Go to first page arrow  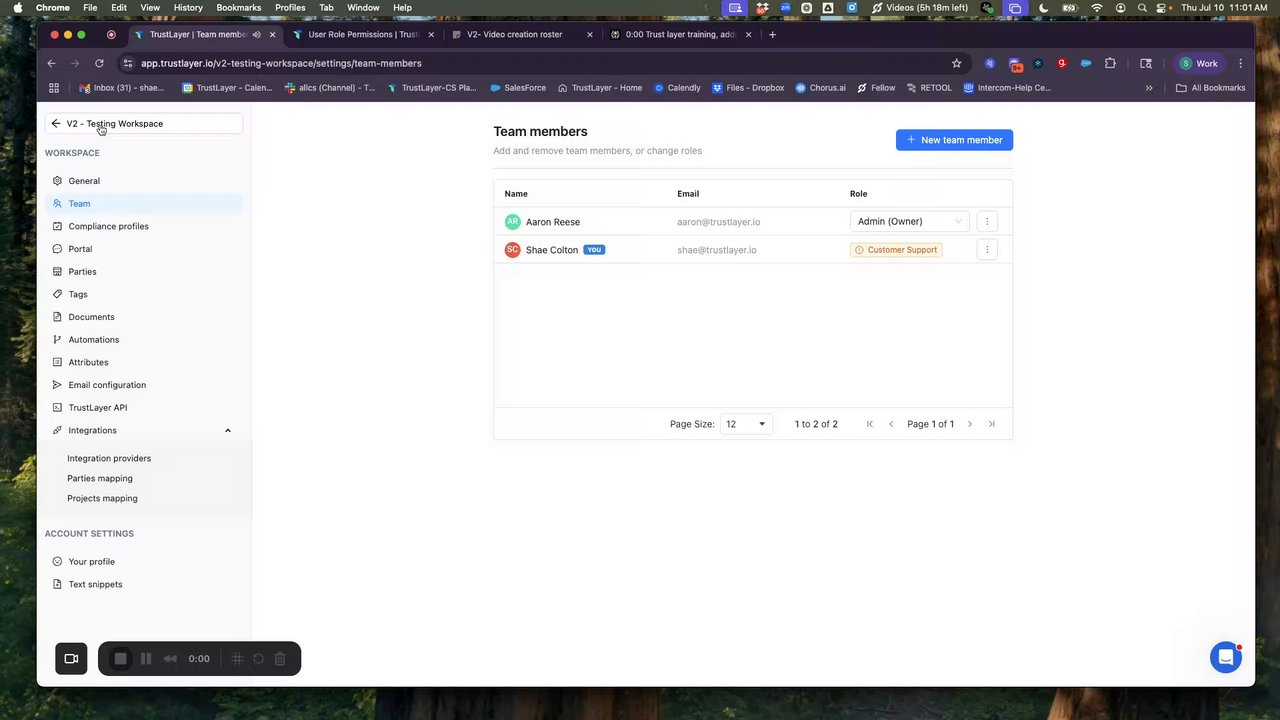tap(870, 424)
